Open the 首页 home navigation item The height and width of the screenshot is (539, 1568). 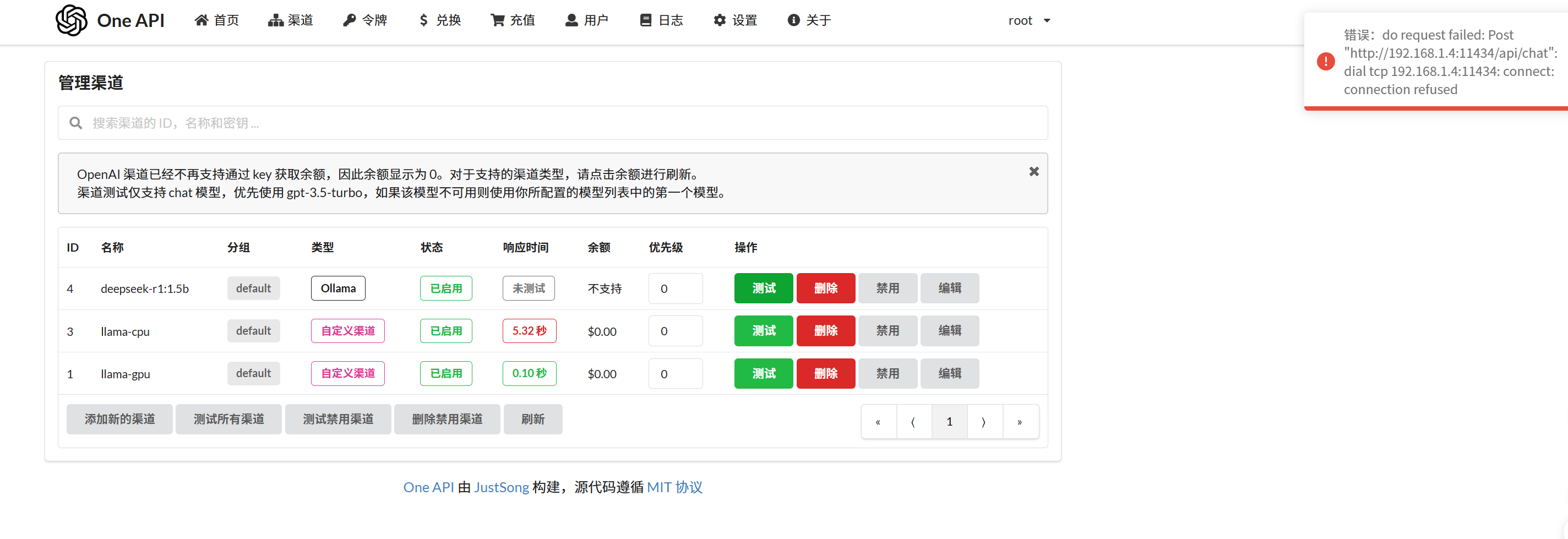[x=217, y=21]
